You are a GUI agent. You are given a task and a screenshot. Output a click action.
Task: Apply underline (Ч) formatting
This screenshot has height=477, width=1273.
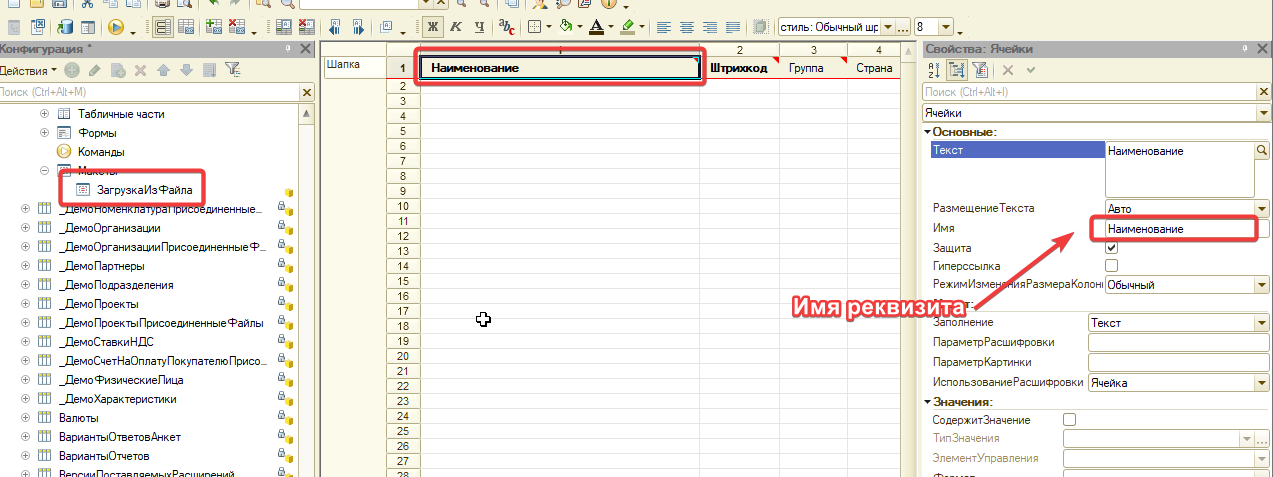pos(479,26)
